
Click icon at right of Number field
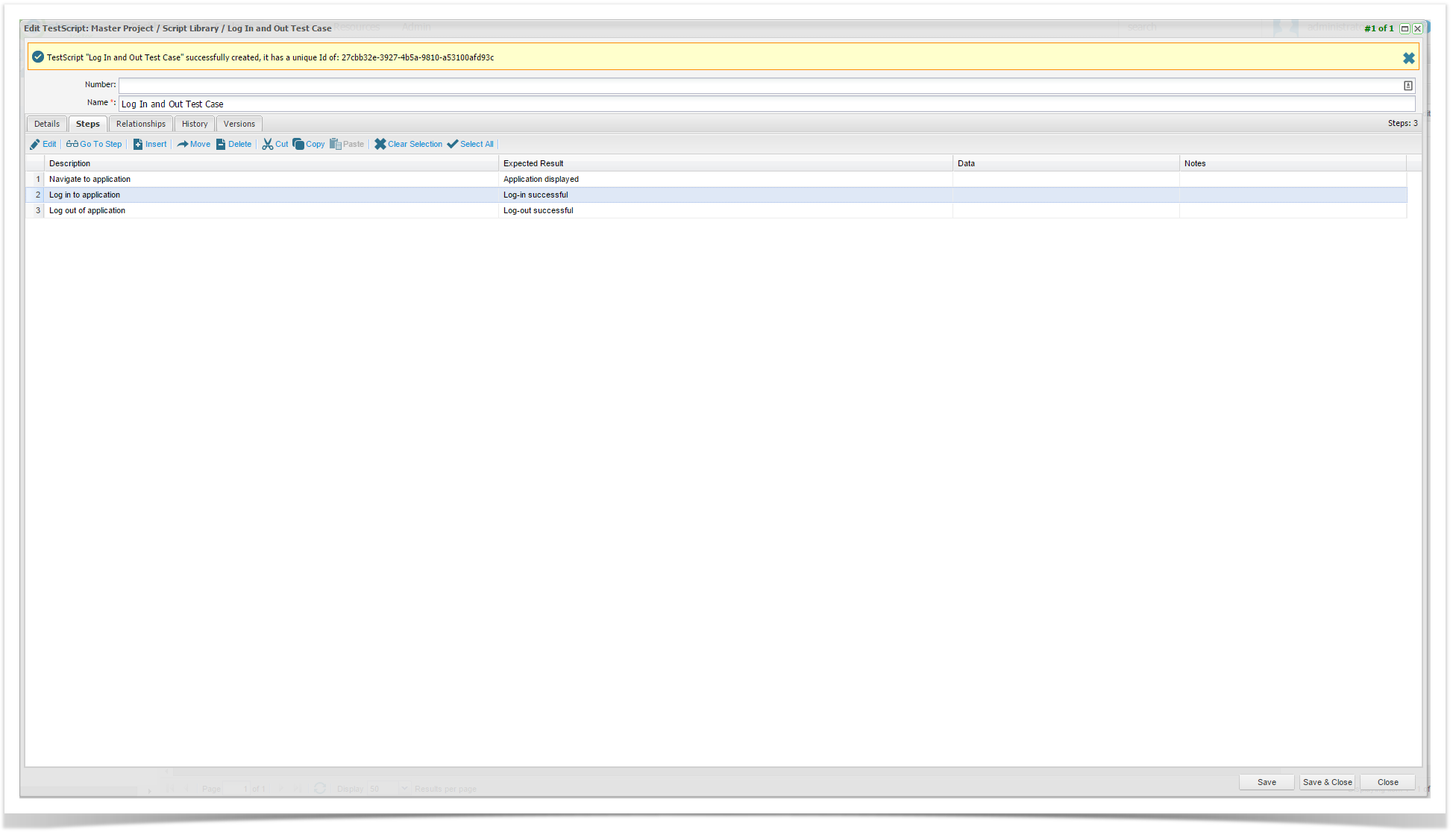tap(1408, 86)
